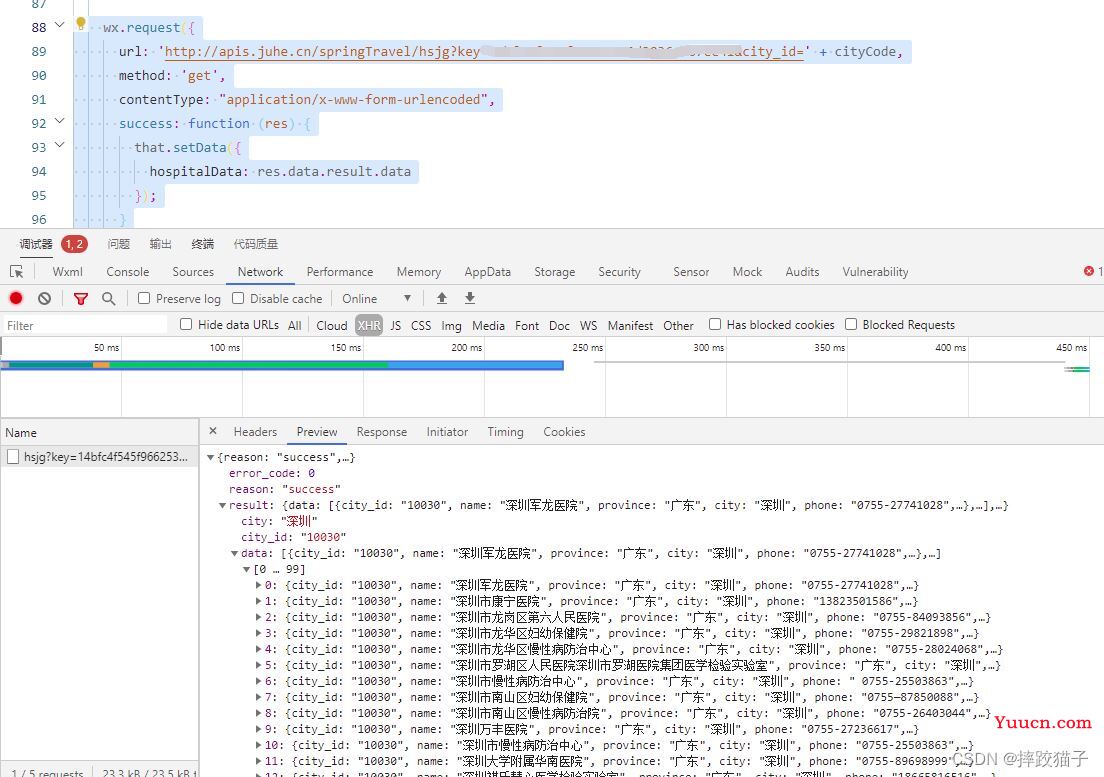Click the export HAR download icon

point(470,298)
